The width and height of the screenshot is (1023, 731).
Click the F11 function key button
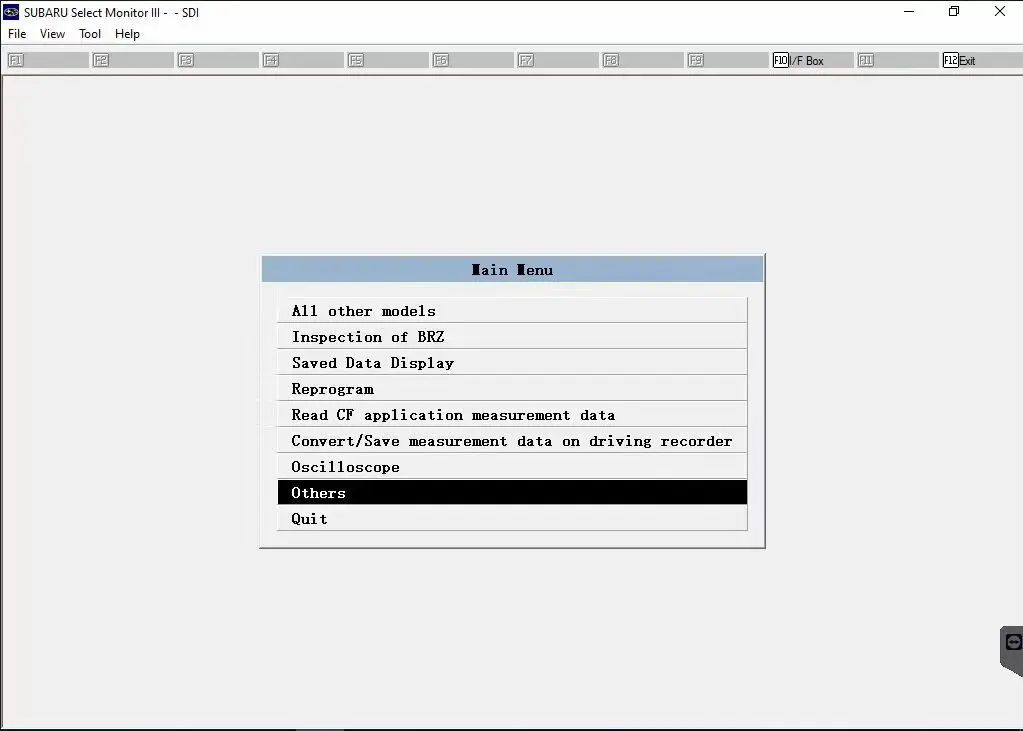click(x=897, y=61)
